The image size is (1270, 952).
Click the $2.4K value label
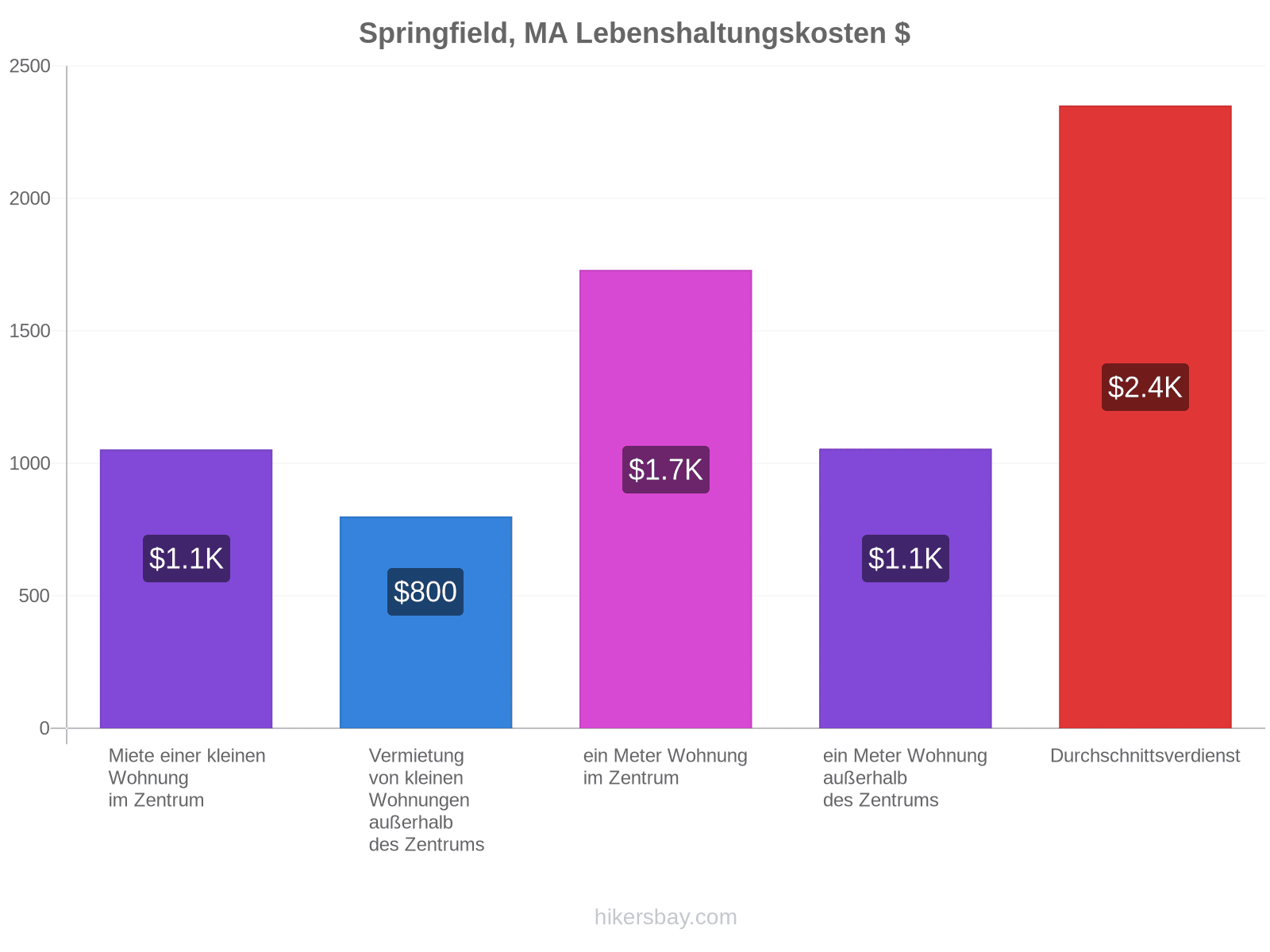[x=1145, y=387]
